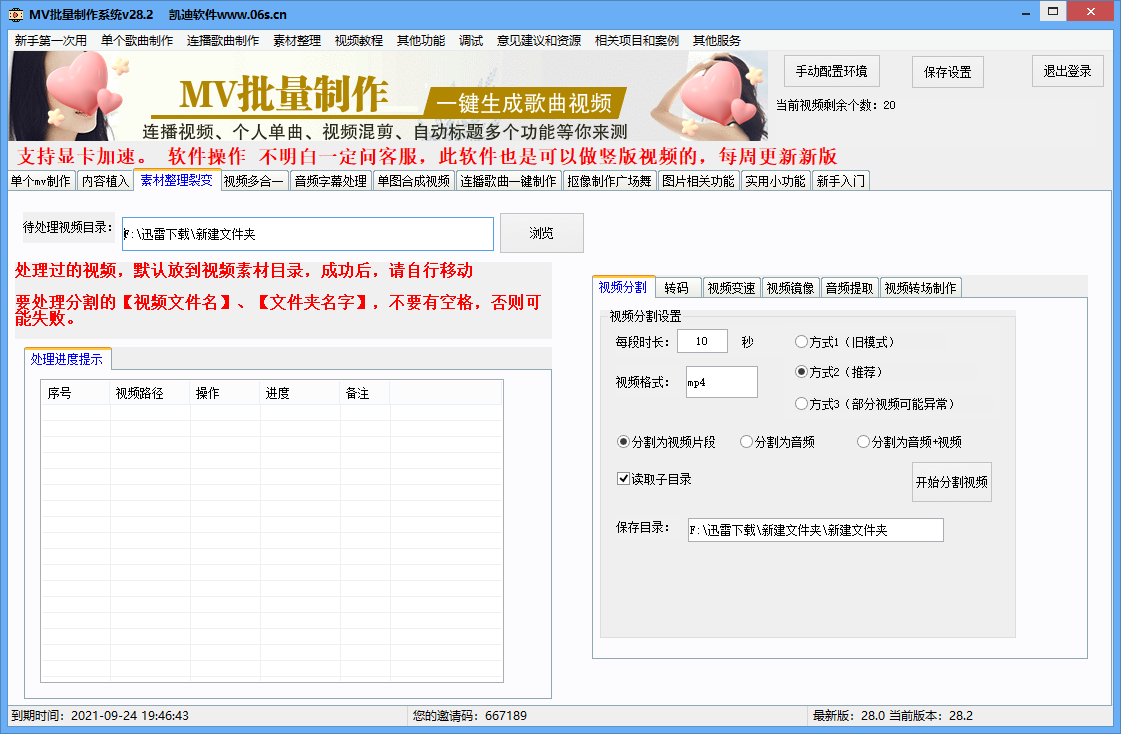Open the 新手第一次用 menu

(x=51, y=41)
